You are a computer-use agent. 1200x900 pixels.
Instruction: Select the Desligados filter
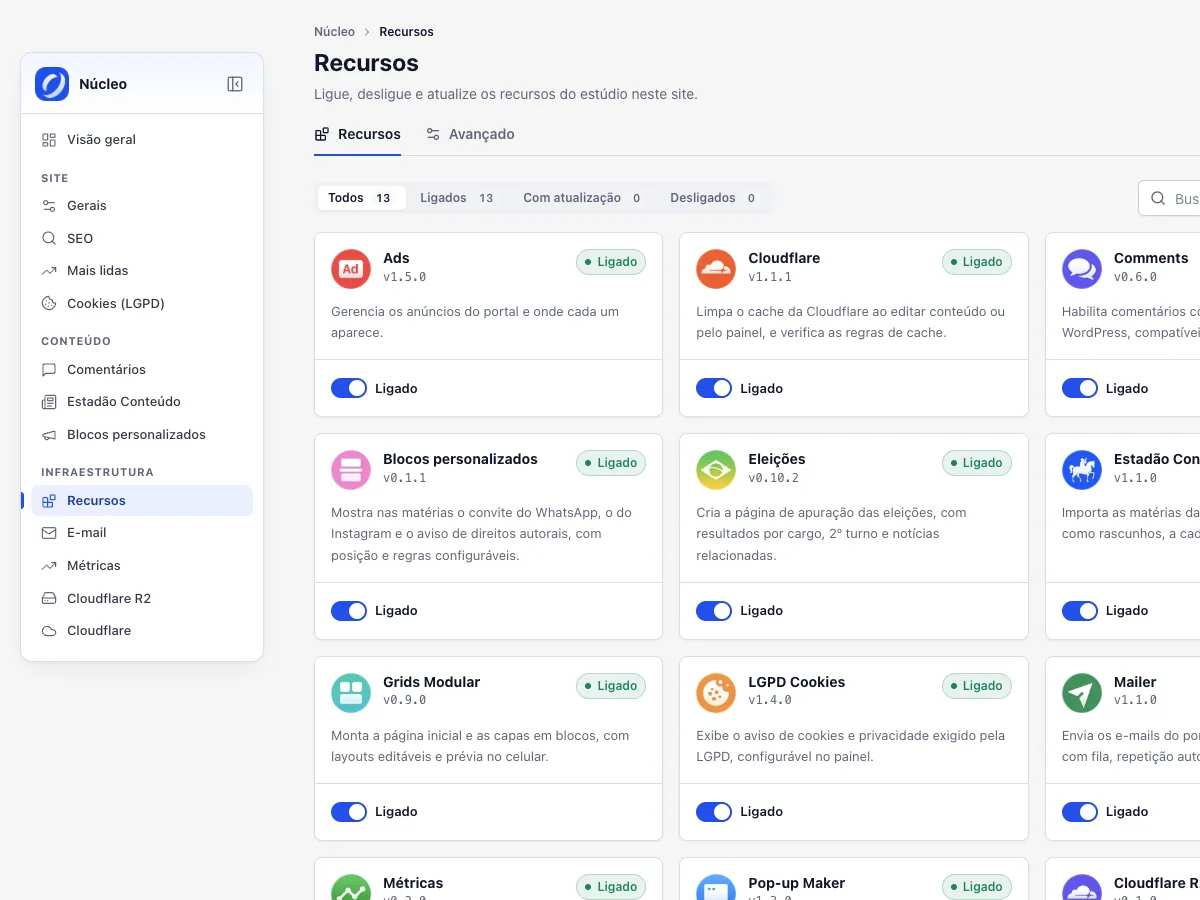[x=714, y=198]
